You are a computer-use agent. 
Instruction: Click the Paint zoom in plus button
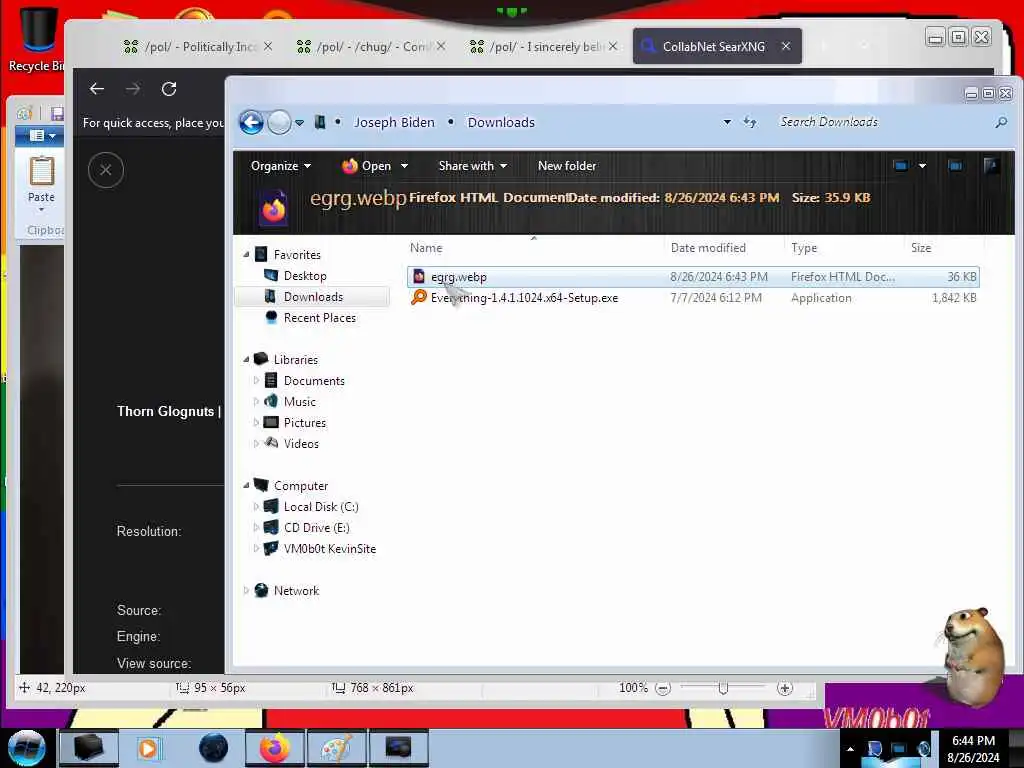point(785,688)
